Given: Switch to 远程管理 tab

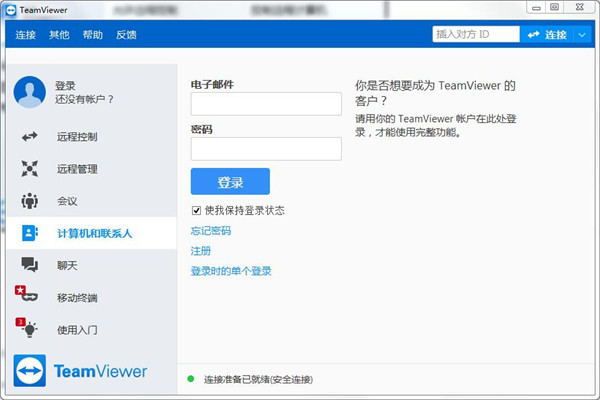Looking at the screenshot, I should [92, 169].
